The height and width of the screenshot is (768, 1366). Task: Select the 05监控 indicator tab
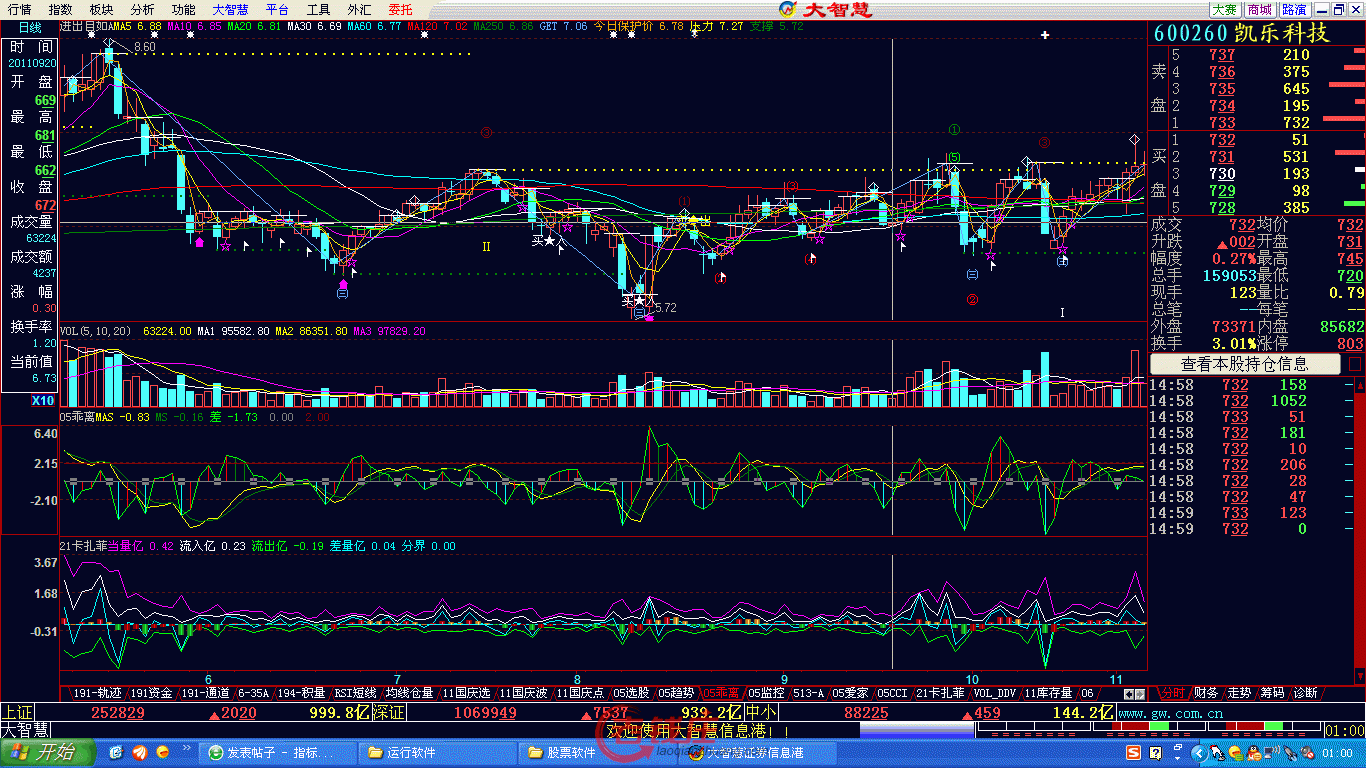pos(767,692)
